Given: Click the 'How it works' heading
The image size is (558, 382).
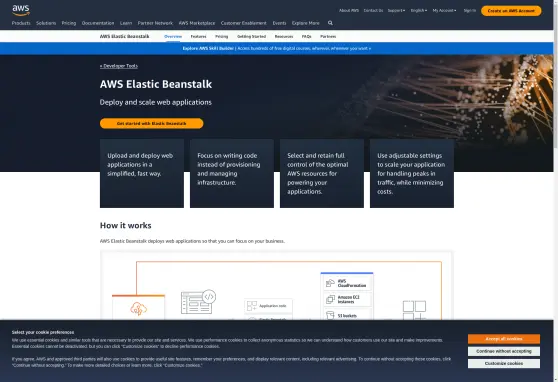Looking at the screenshot, I should [126, 225].
